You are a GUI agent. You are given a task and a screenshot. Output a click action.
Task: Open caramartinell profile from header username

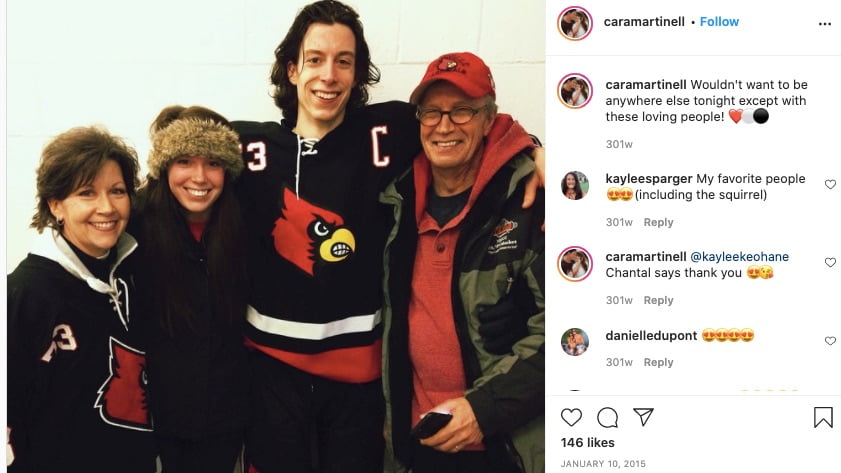644,21
